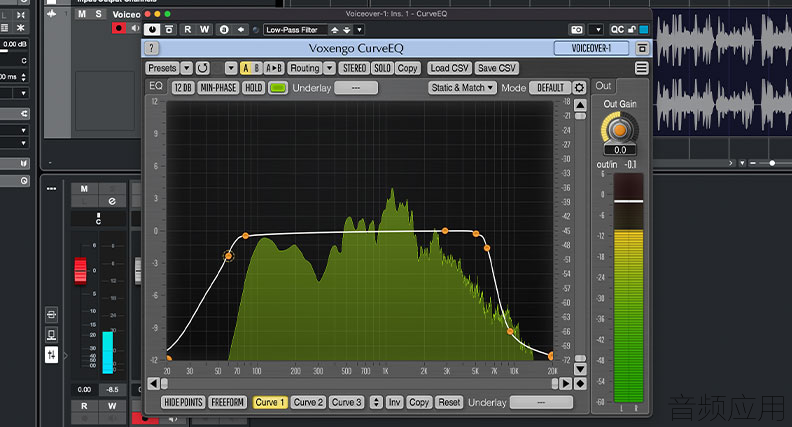This screenshot has width=792, height=427.
Task: Click the QC quick controls button
Action: [x=617, y=30]
